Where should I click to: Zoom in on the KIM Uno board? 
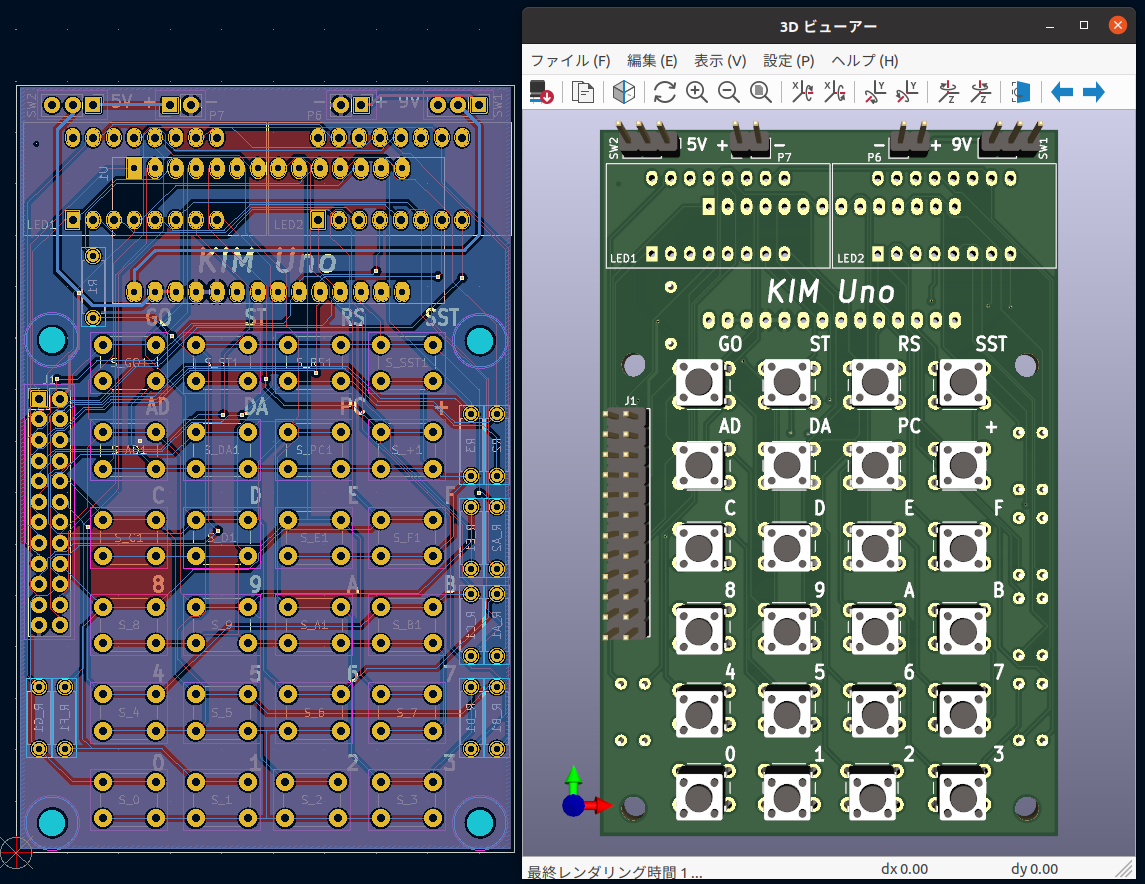697,92
